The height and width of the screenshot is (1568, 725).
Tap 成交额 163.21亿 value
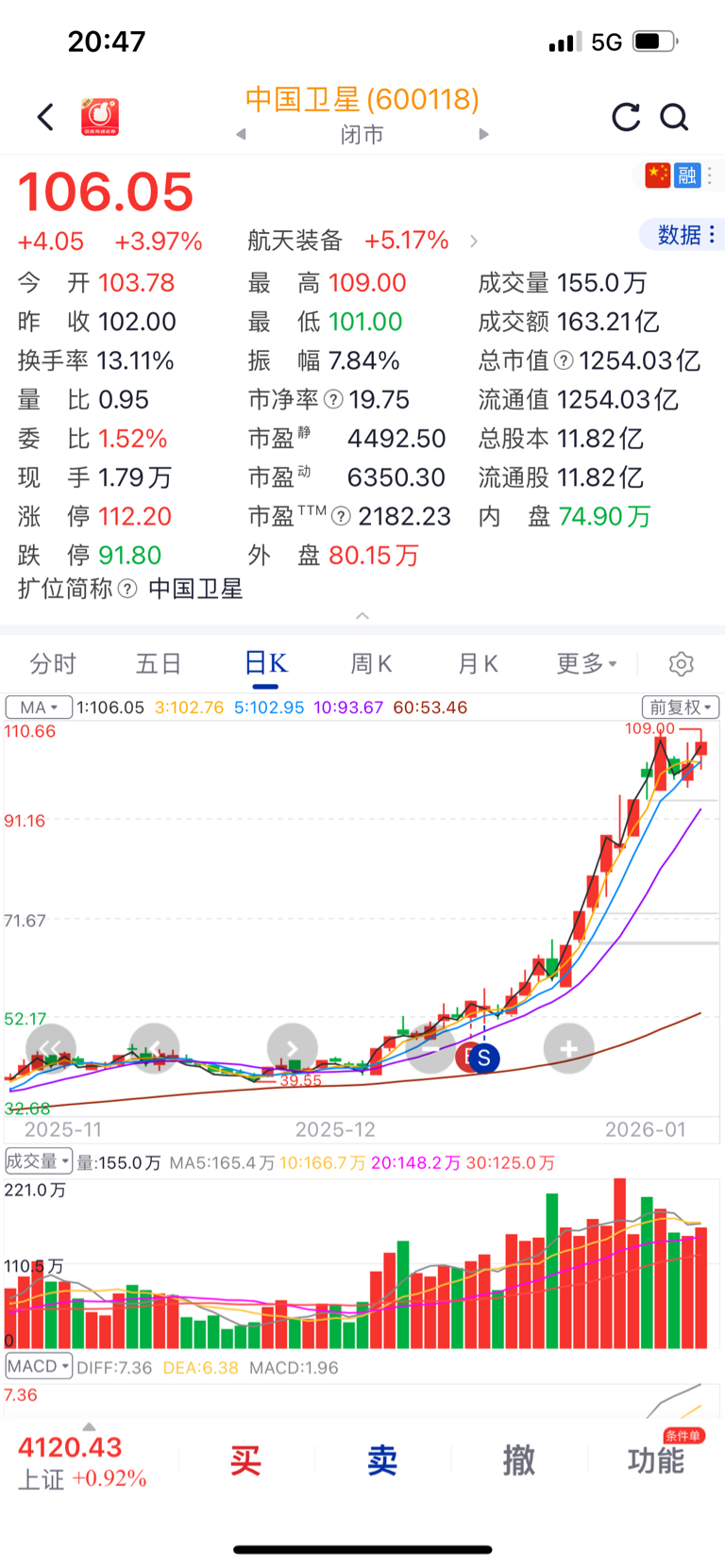click(608, 322)
